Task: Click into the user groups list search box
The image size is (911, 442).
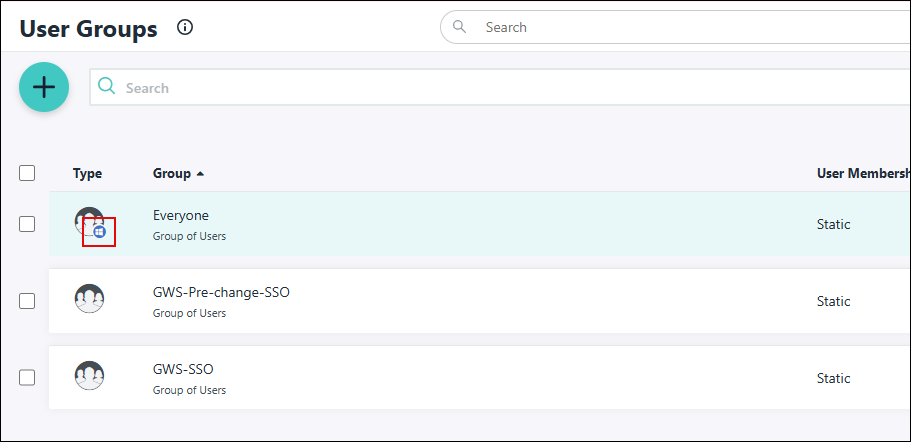Action: (500, 88)
